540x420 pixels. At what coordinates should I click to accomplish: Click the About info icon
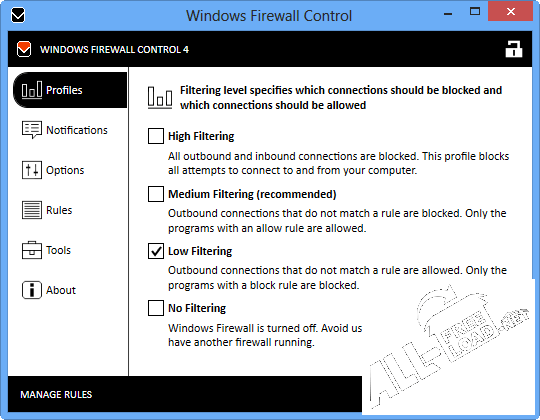pyautogui.click(x=32, y=290)
